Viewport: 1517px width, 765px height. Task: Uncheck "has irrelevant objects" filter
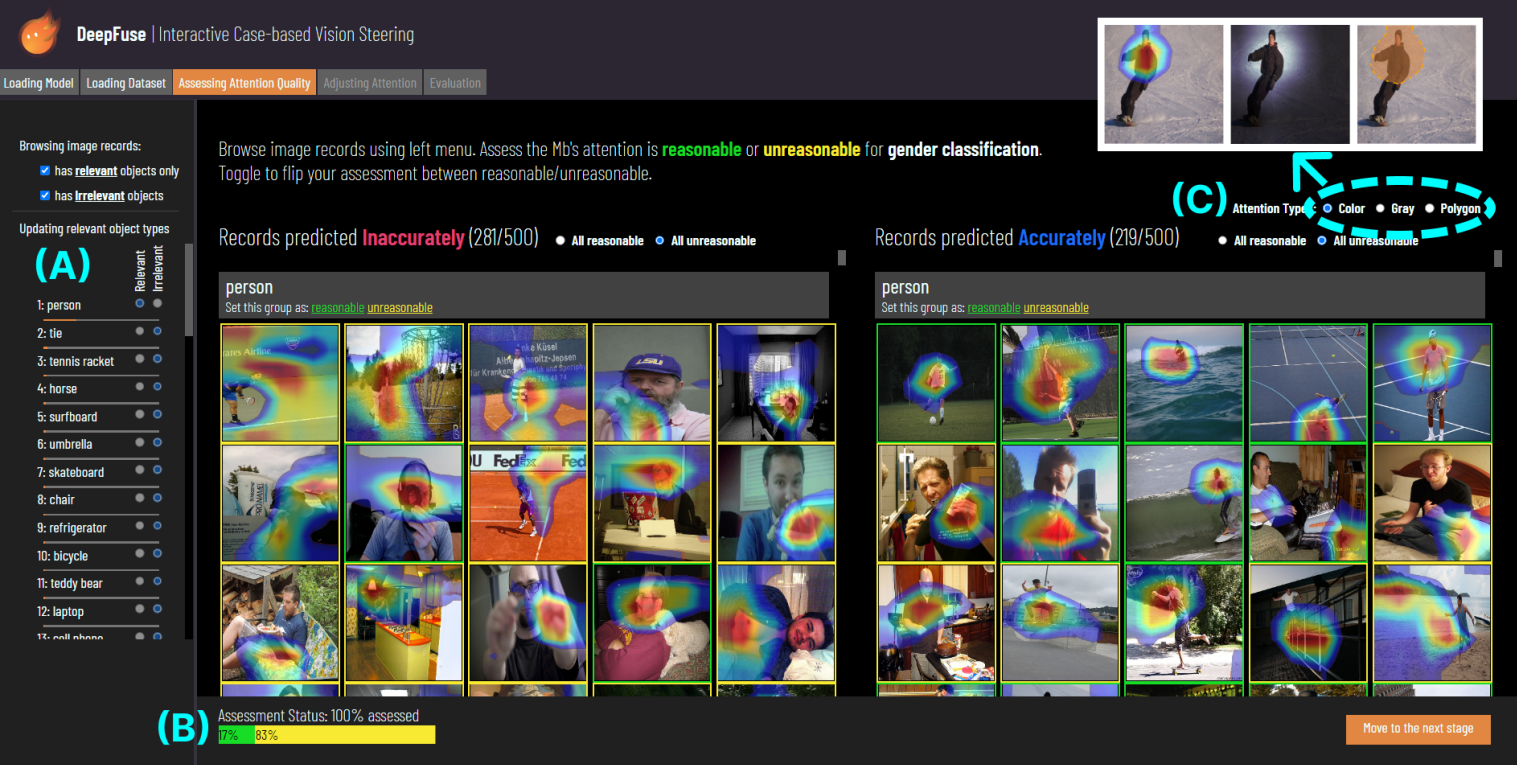[44, 195]
